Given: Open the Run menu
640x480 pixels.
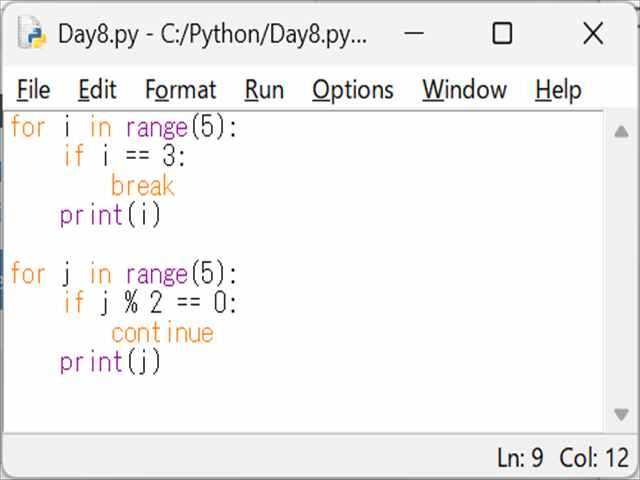Looking at the screenshot, I should [x=264, y=89].
